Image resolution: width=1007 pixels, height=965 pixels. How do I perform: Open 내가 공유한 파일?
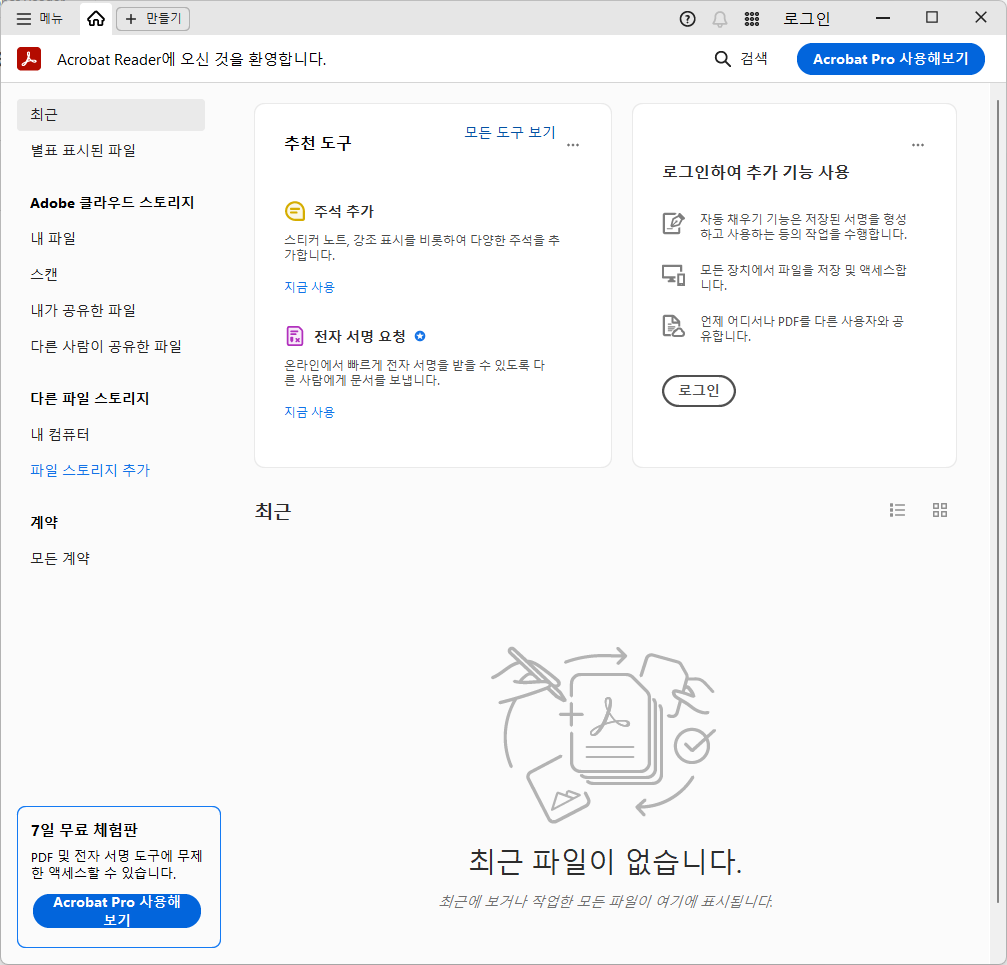point(83,310)
